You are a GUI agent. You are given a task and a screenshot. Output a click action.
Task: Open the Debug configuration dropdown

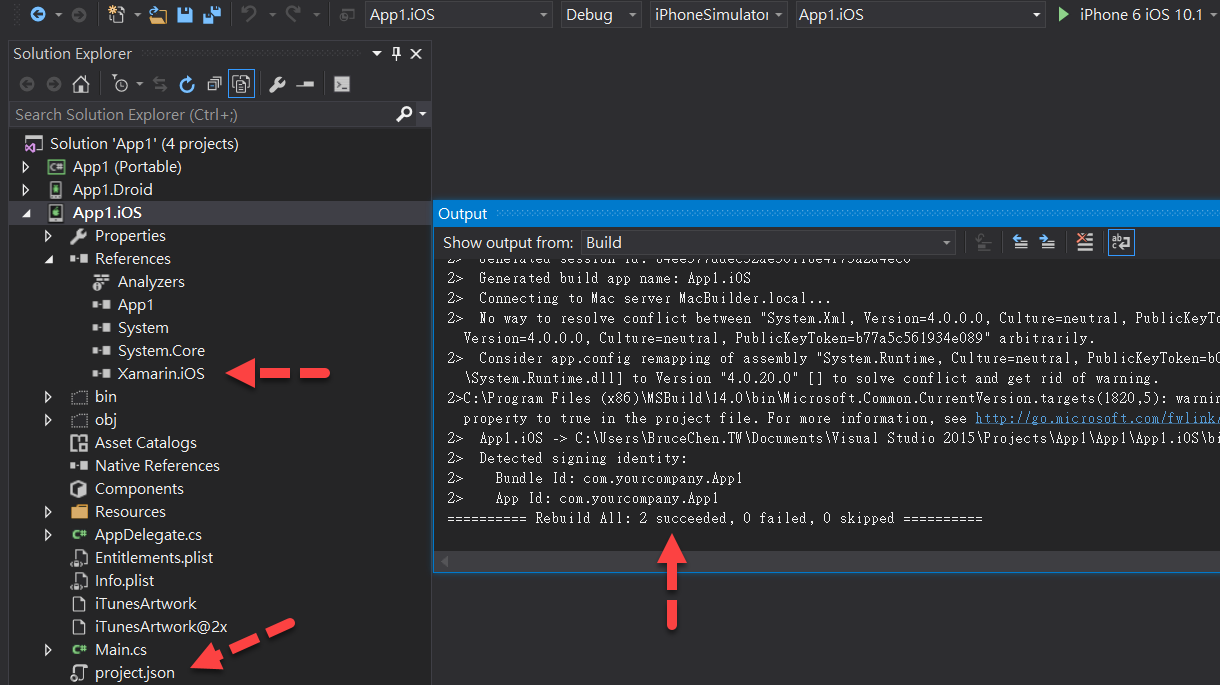pyautogui.click(x=631, y=15)
